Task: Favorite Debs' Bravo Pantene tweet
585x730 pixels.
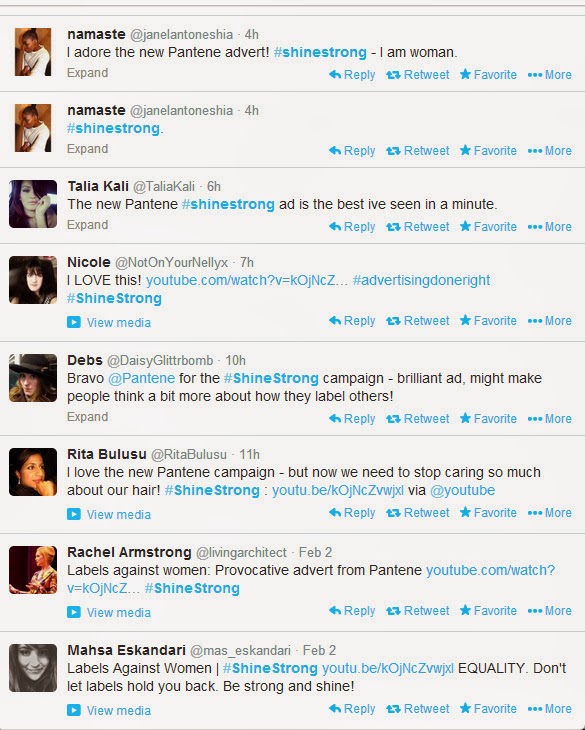Action: 488,419
